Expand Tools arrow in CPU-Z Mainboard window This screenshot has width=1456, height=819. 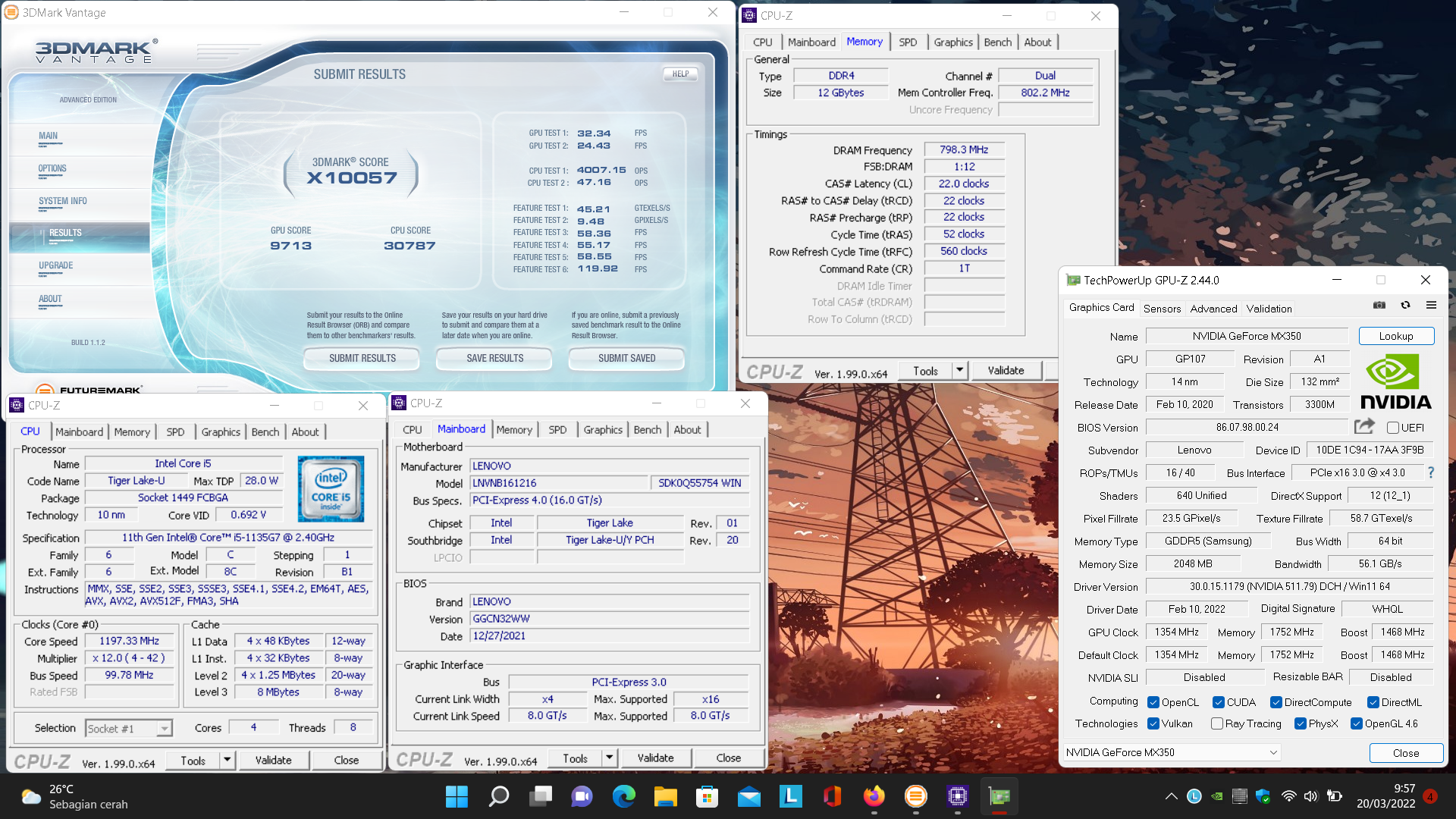coord(609,758)
